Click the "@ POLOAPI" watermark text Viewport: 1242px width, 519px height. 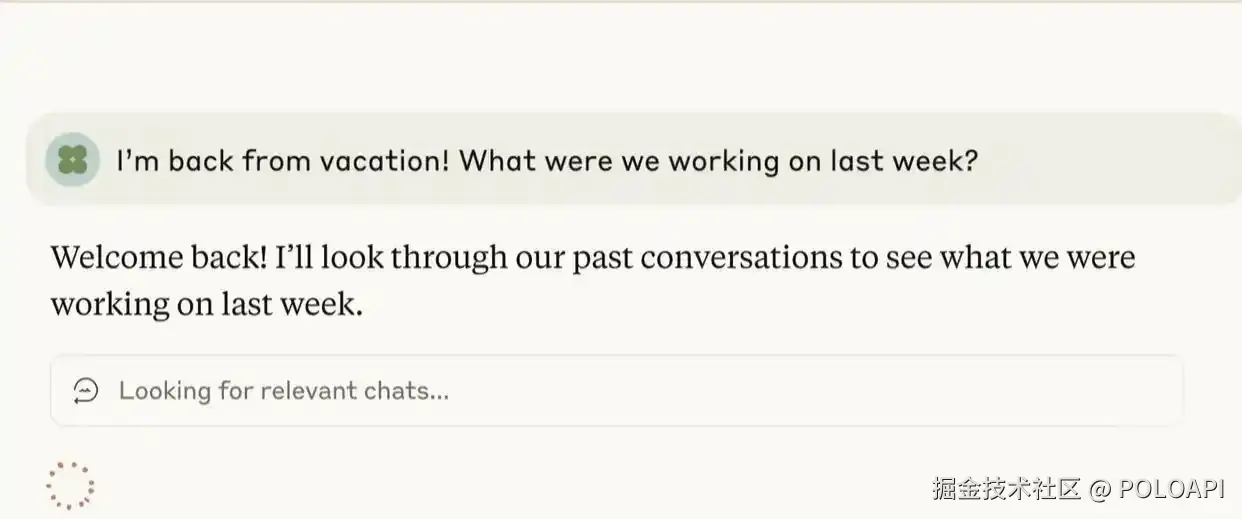(1158, 489)
